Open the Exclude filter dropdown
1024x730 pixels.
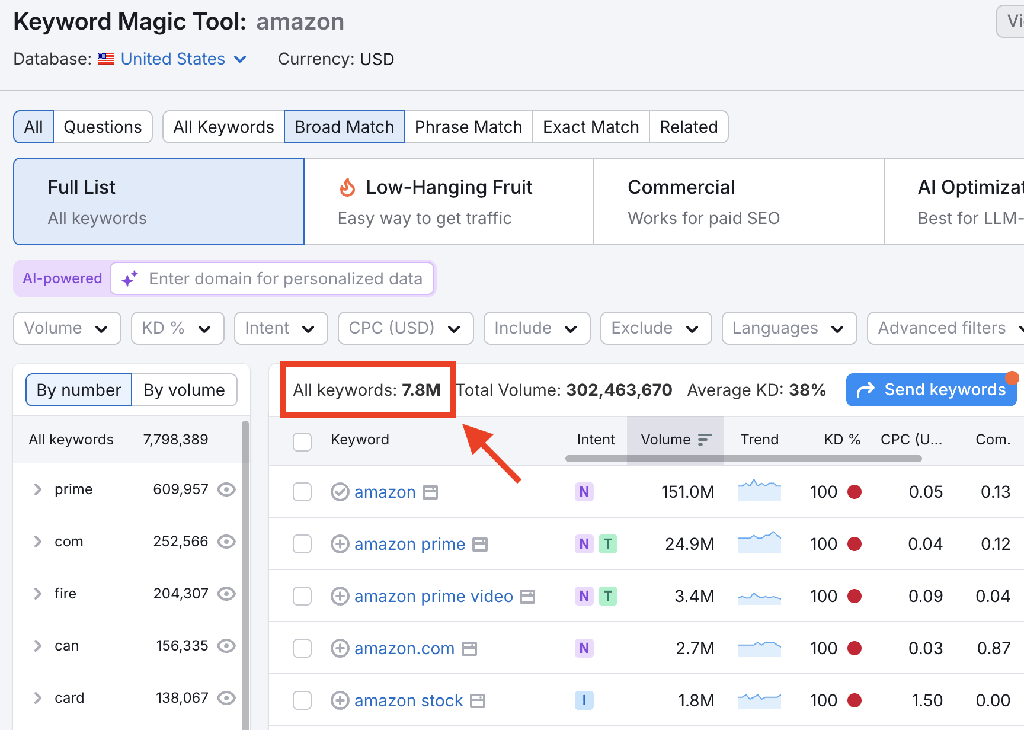pos(656,328)
